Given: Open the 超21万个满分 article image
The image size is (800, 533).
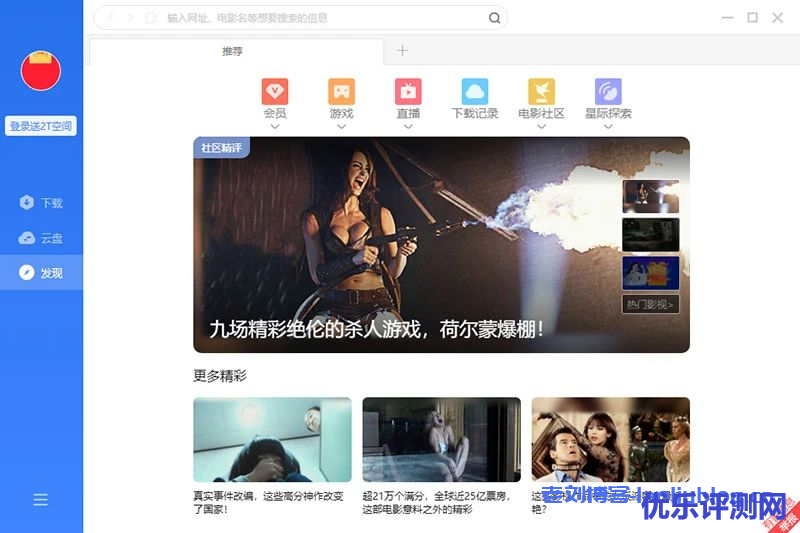Looking at the screenshot, I should pos(441,440).
